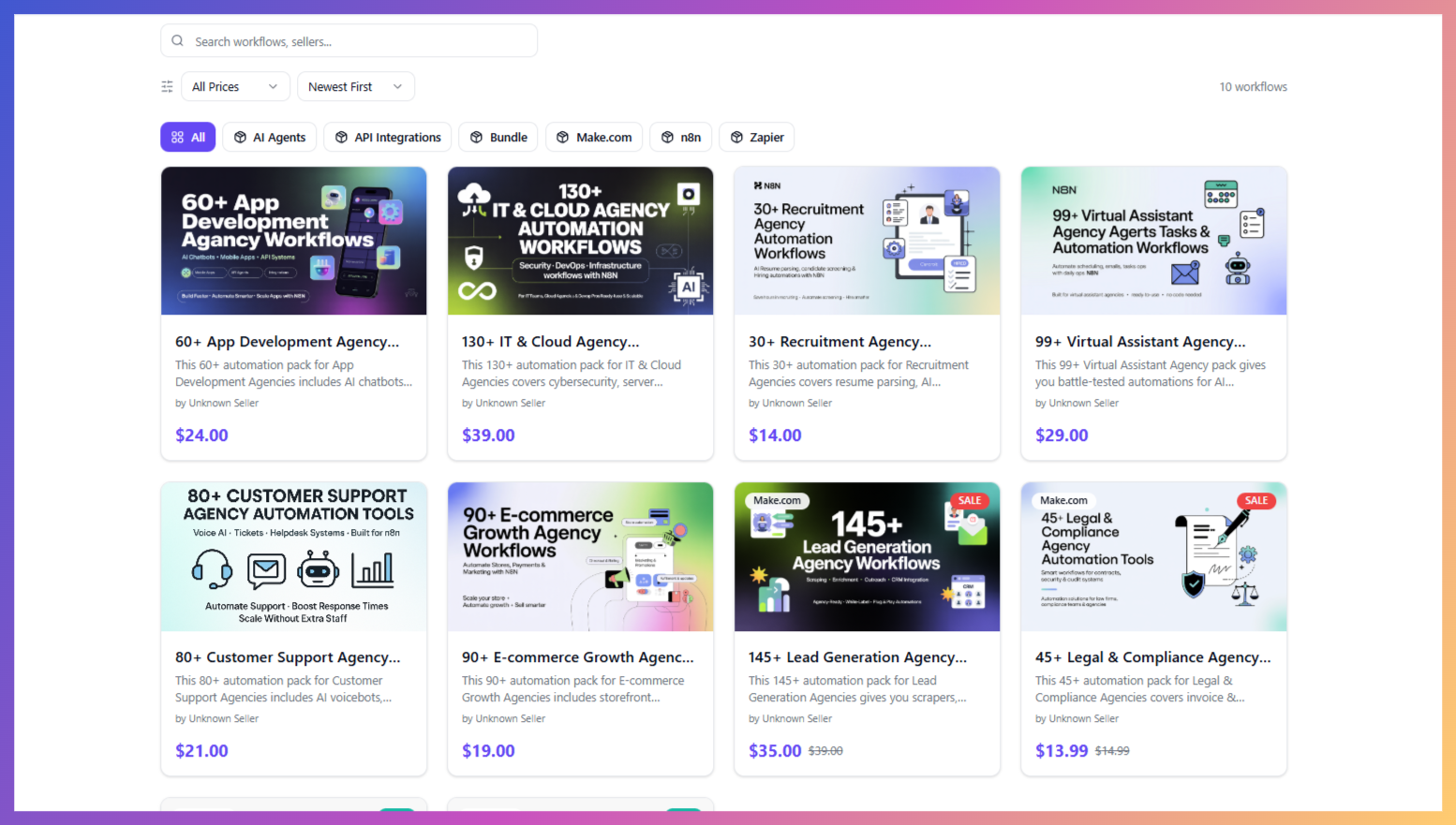Click the SALE badge on Legal & Compliance pack
Screen dimensions: 1456x825
(1255, 500)
